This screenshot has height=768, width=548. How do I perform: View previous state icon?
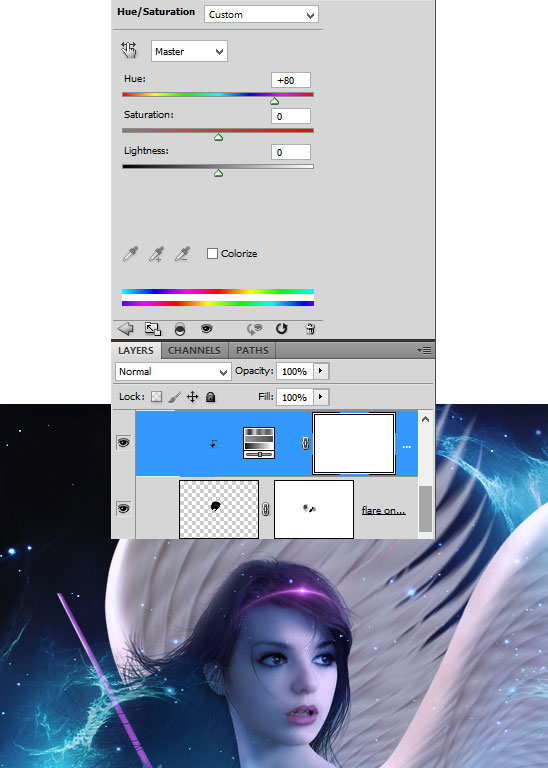254,329
